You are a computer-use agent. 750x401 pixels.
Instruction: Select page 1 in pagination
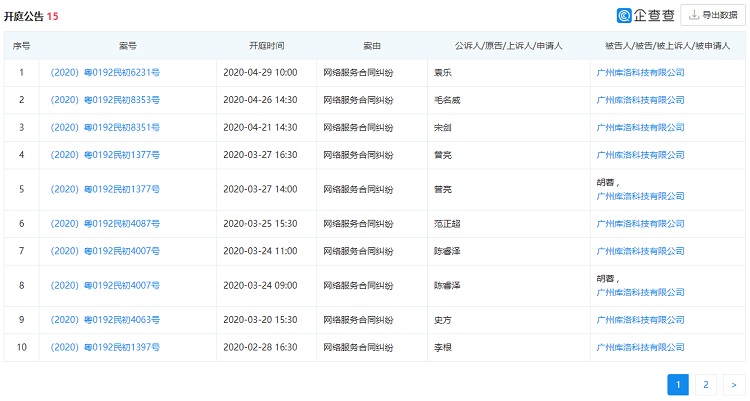point(678,384)
